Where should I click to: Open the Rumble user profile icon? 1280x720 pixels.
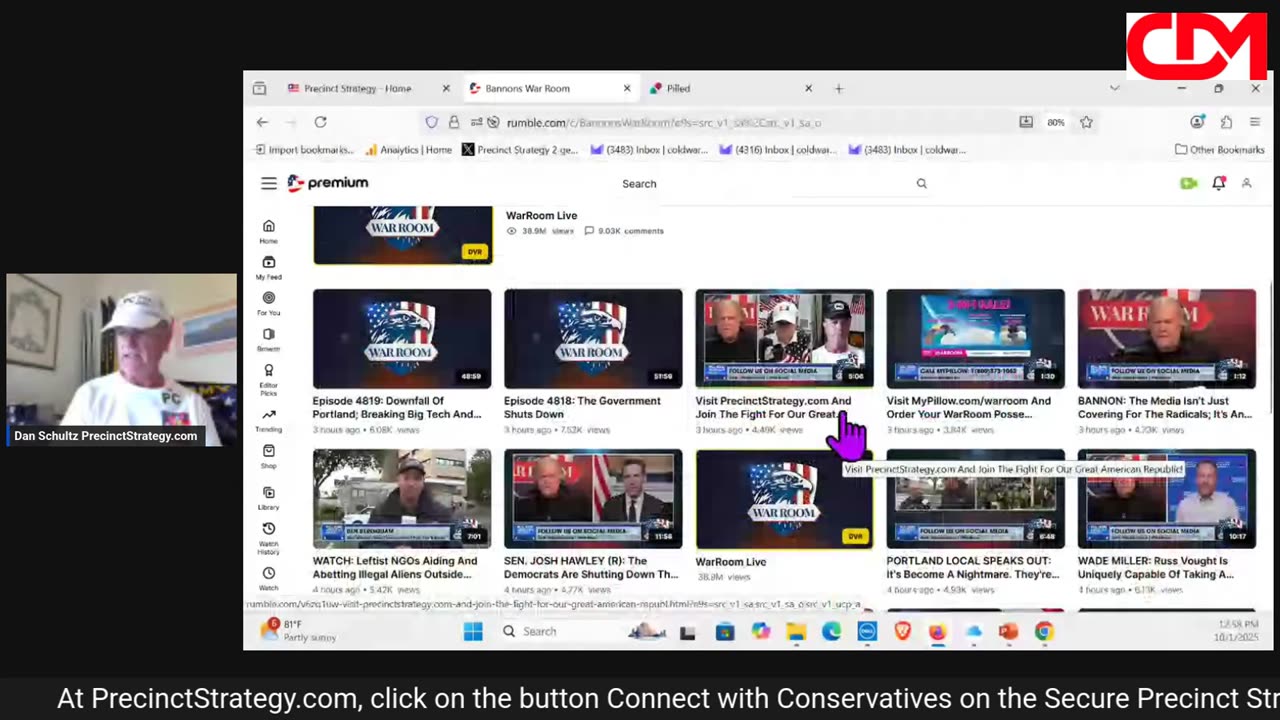pyautogui.click(x=1246, y=184)
